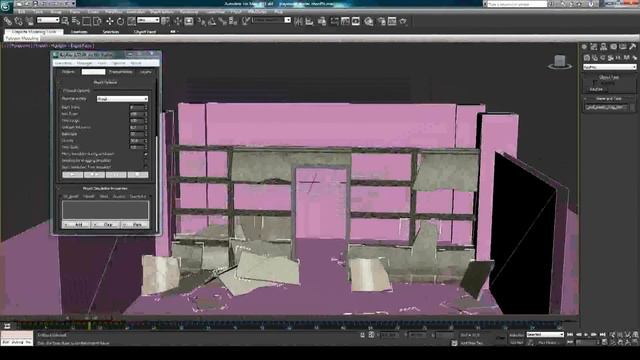Image resolution: width=640 pixels, height=360 pixels.
Task: Open the Utilities command panel tab
Action: (633, 47)
